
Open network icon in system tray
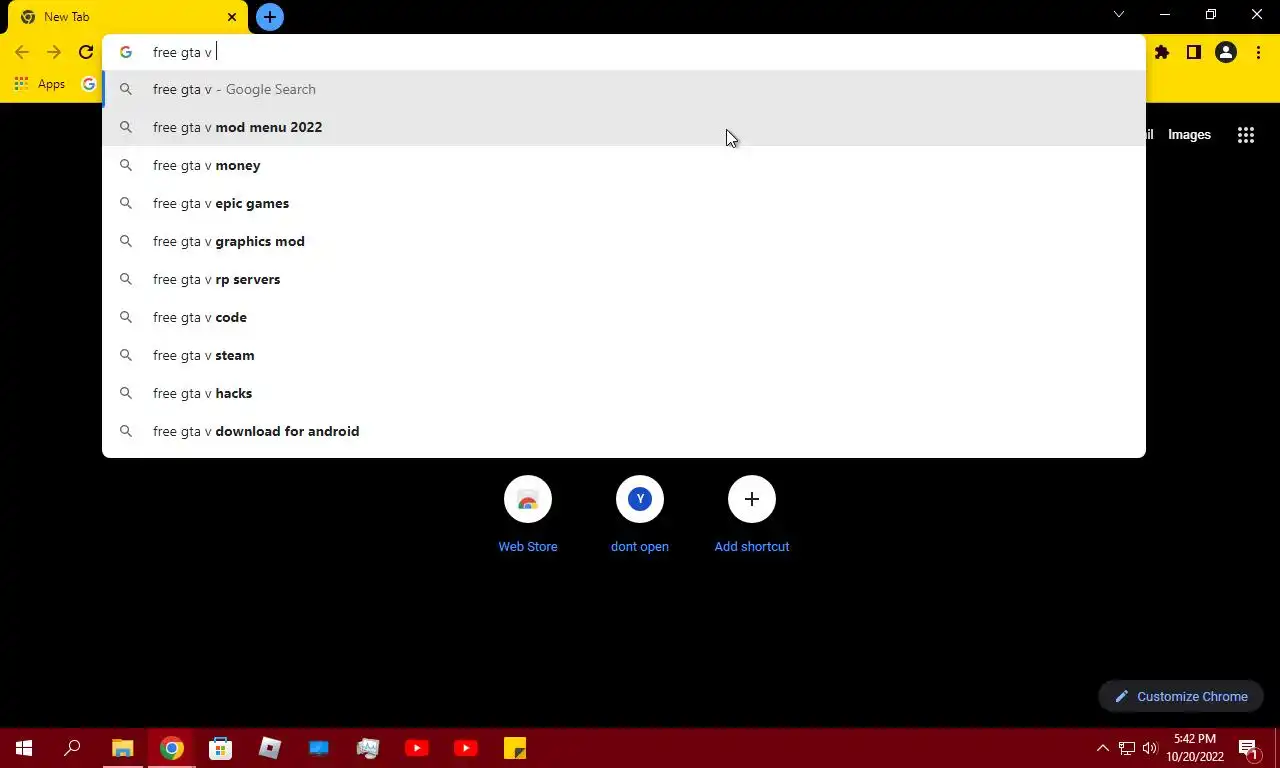(1126, 748)
